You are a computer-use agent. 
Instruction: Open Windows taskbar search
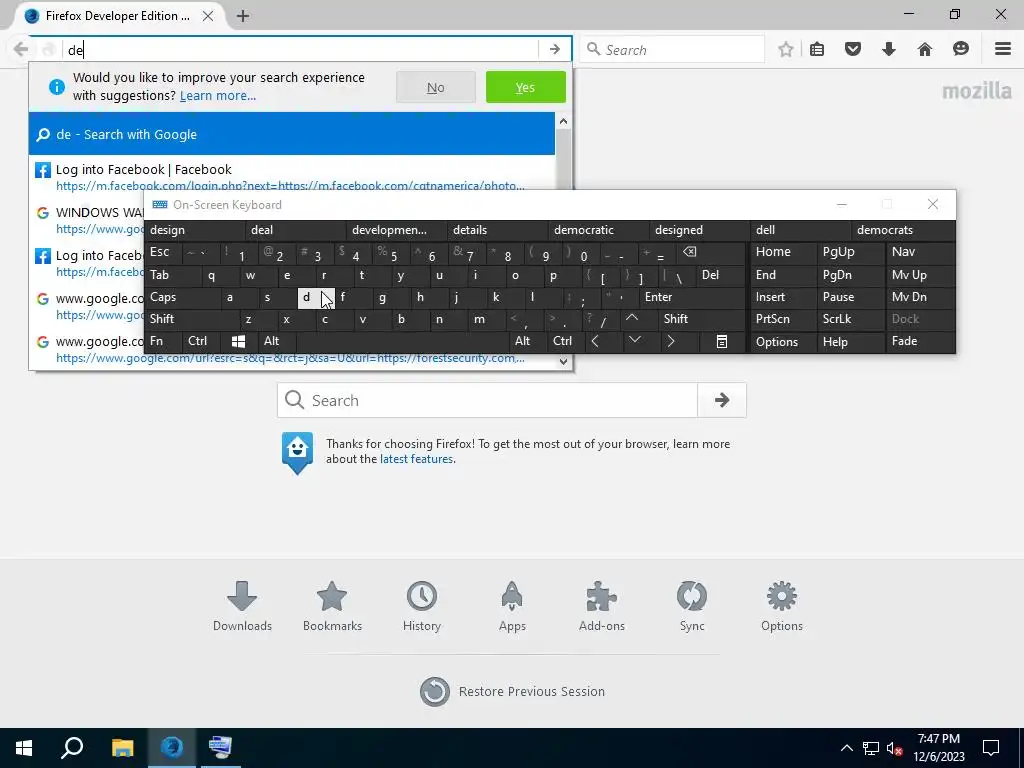pos(72,748)
